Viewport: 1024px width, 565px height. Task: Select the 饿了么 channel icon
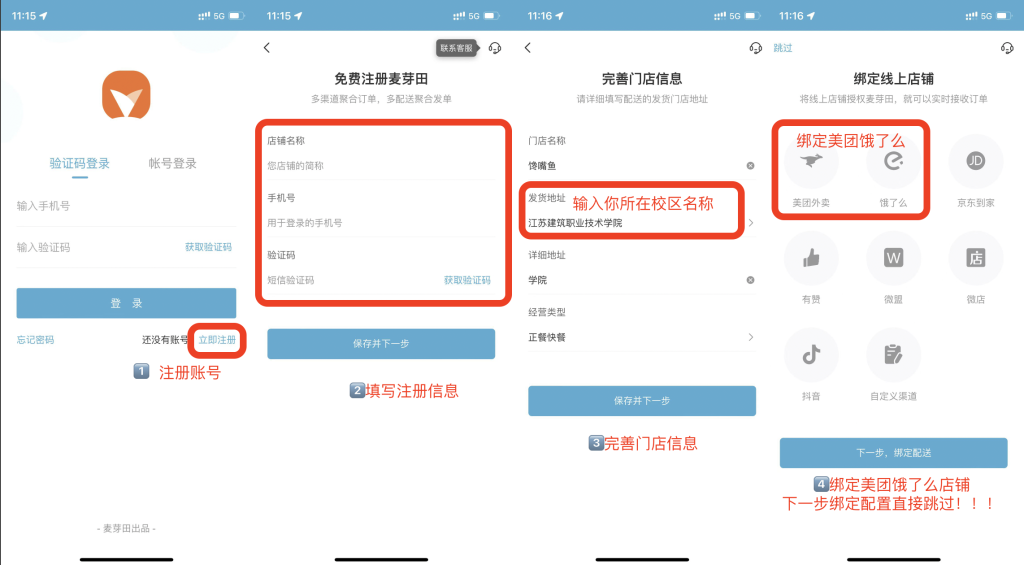click(893, 162)
